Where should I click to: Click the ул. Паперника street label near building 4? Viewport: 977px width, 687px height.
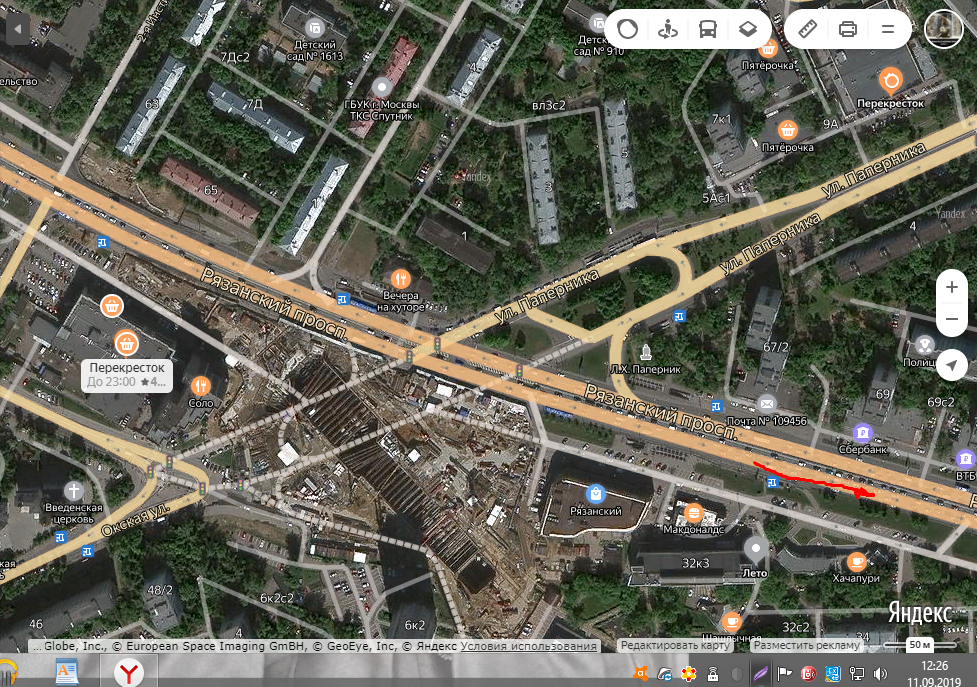(771, 244)
